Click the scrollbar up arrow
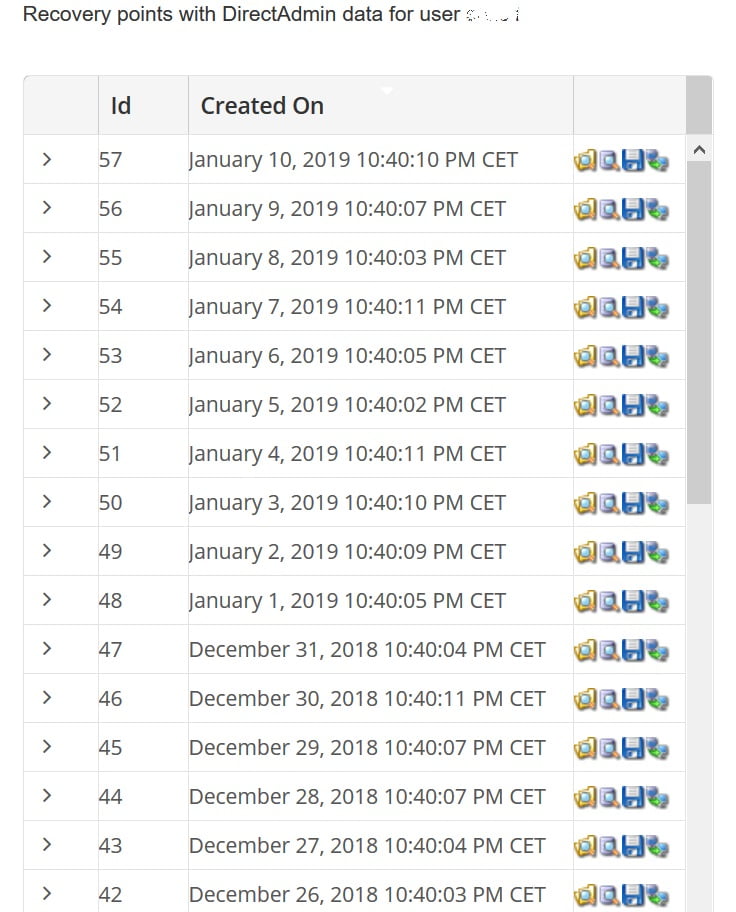Image resolution: width=736 pixels, height=912 pixels. click(699, 150)
